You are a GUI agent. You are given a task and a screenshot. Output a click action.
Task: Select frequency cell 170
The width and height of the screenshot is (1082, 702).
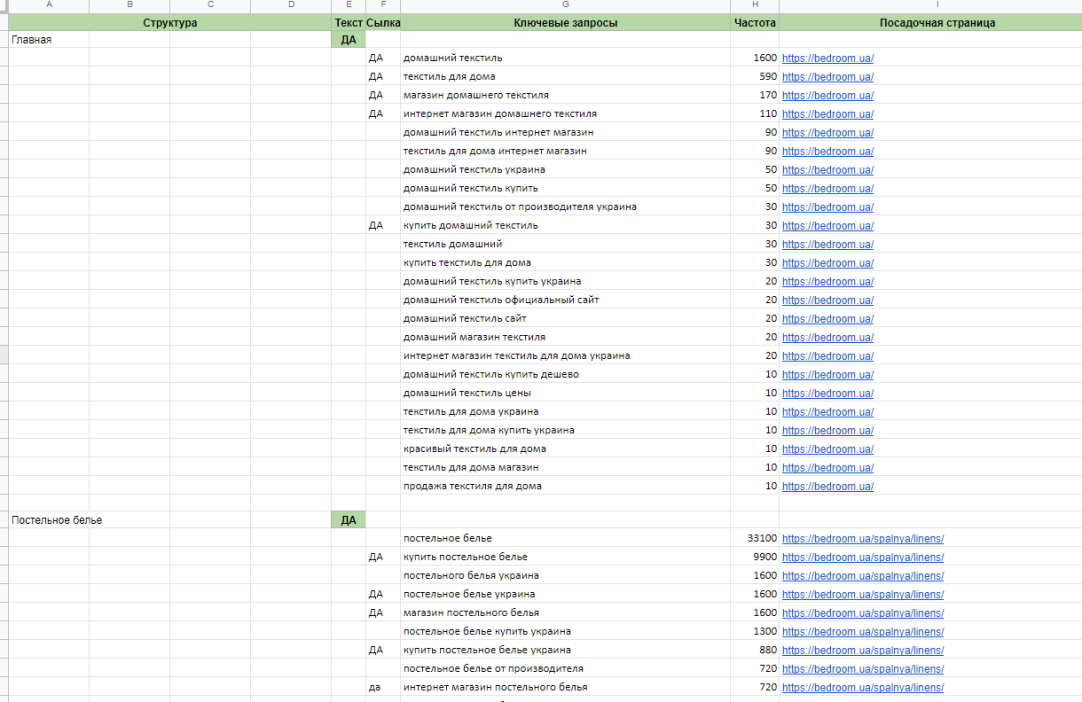click(x=755, y=95)
